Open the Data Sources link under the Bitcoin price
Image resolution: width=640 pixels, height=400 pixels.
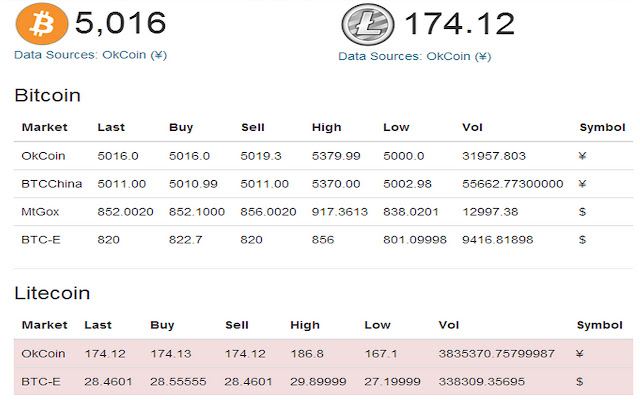(x=91, y=55)
